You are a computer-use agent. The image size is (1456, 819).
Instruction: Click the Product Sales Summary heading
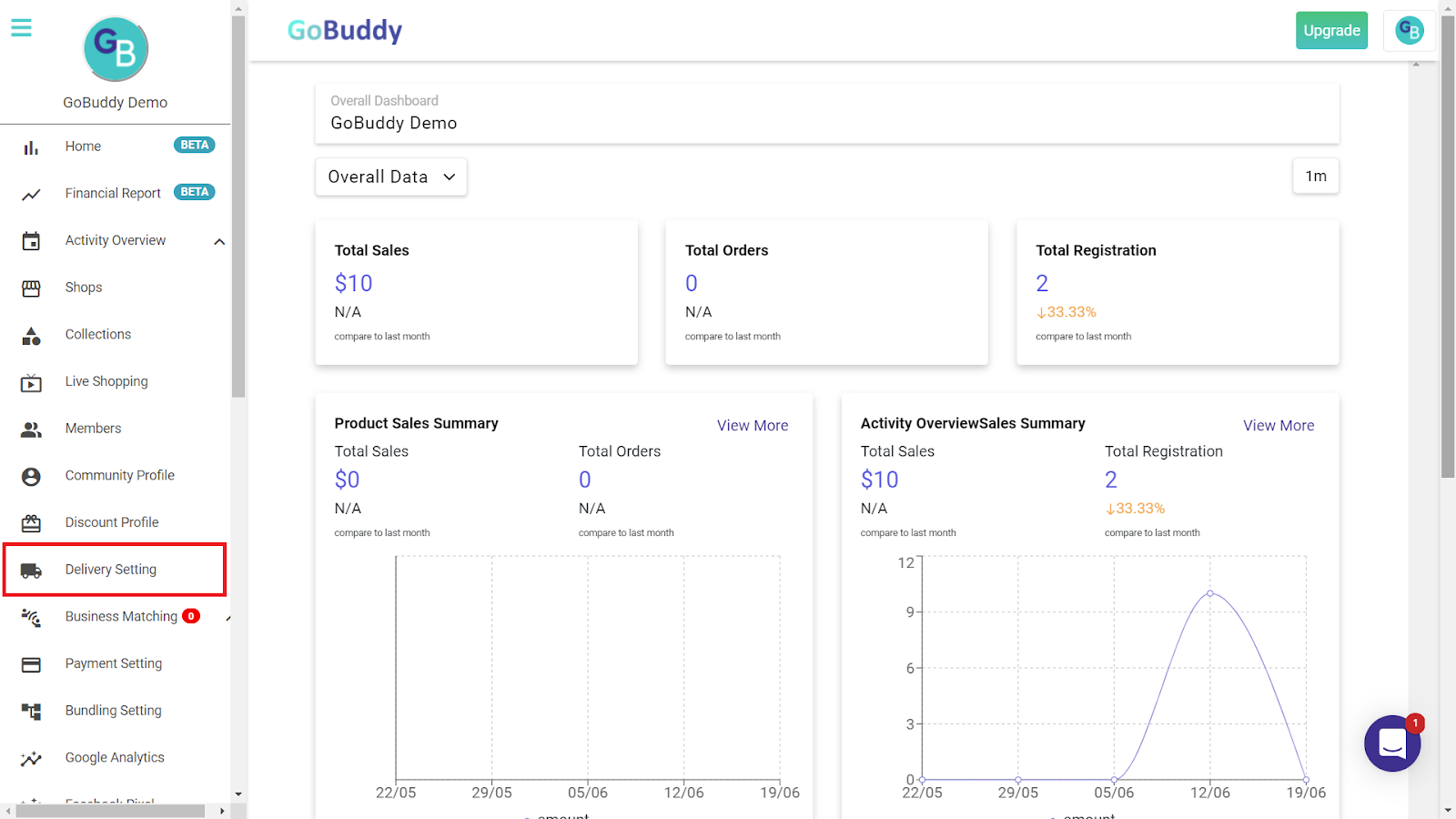(416, 423)
